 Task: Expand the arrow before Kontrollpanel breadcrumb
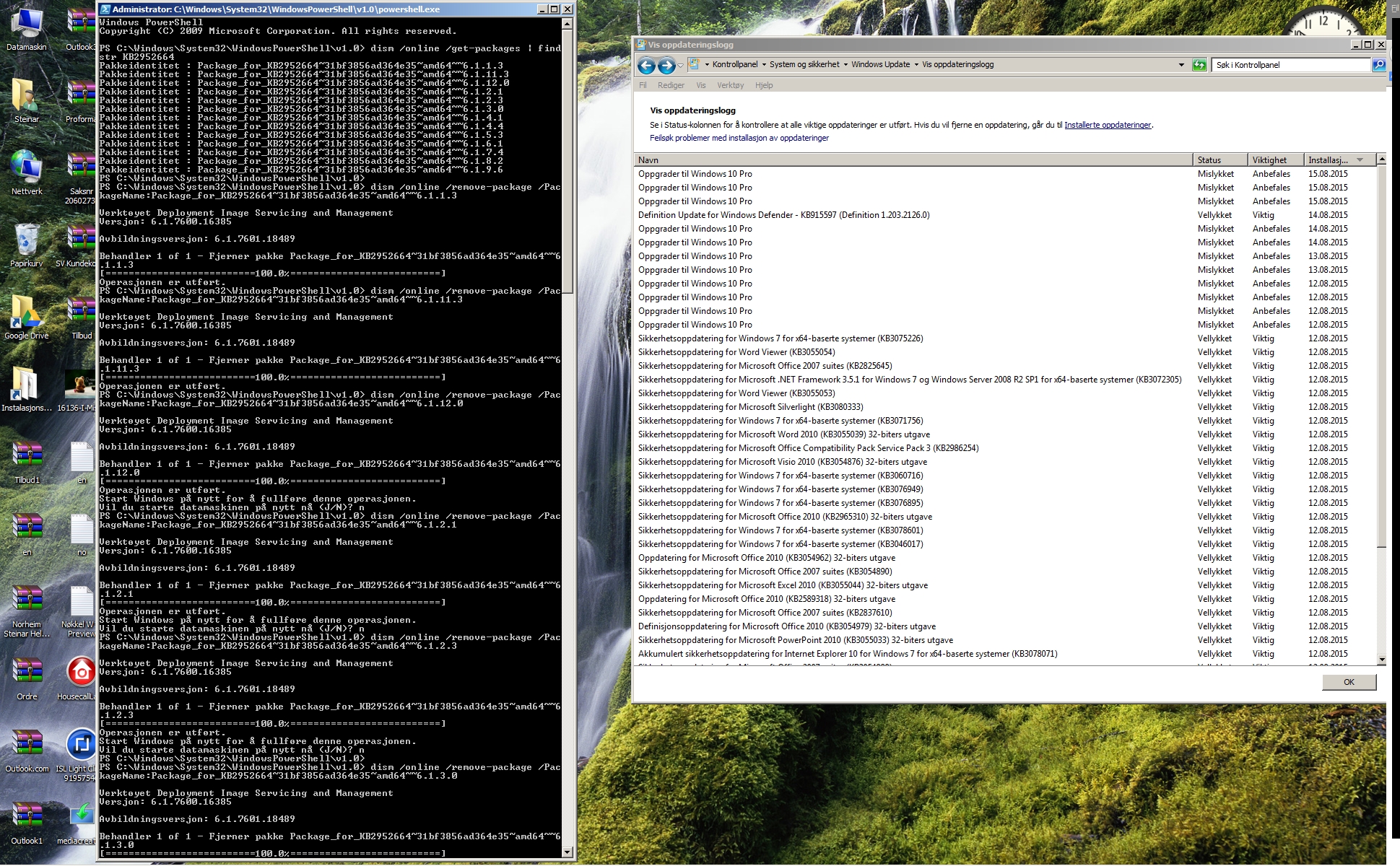pos(707,65)
